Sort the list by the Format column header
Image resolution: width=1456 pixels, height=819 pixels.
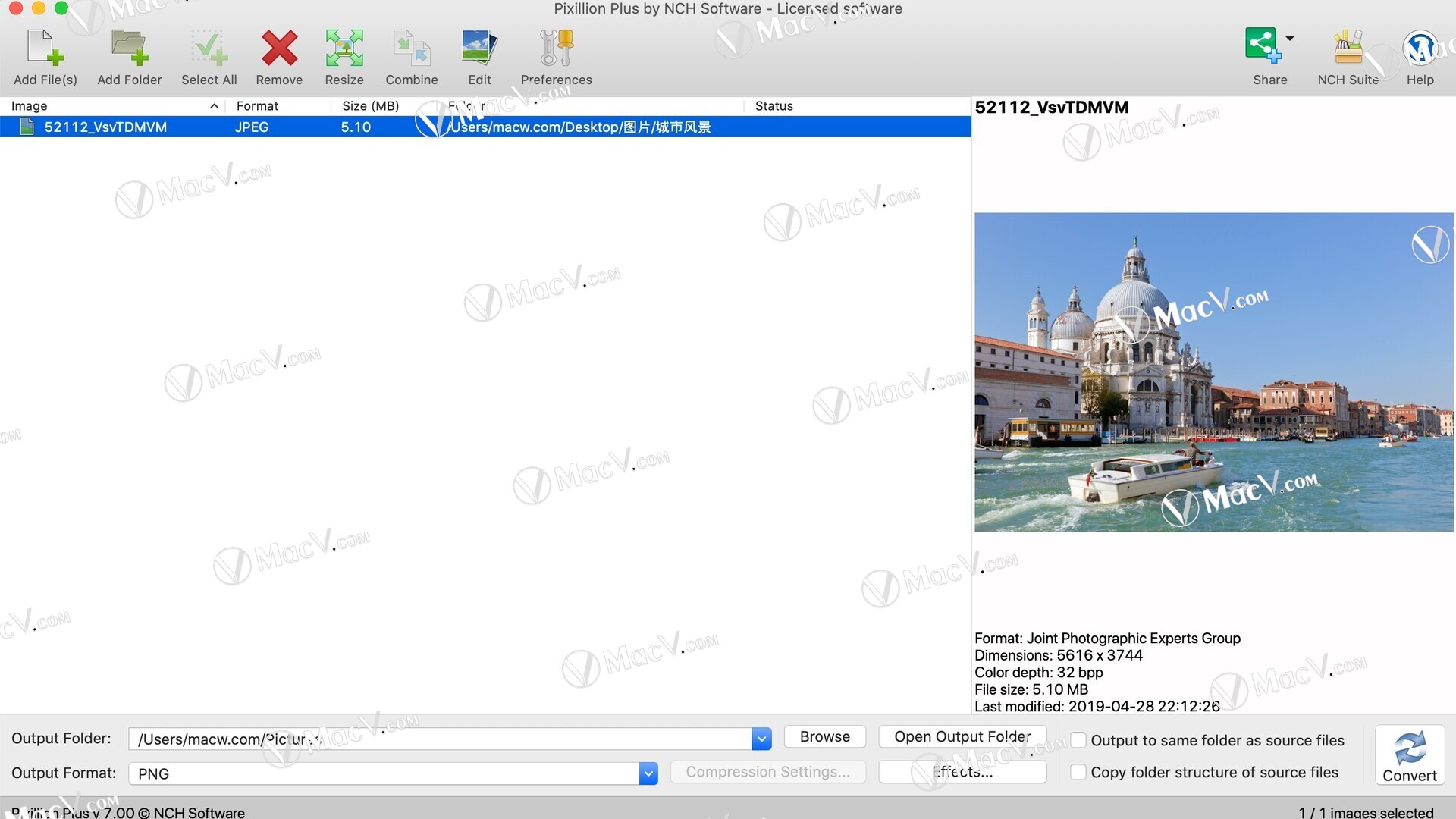click(257, 106)
